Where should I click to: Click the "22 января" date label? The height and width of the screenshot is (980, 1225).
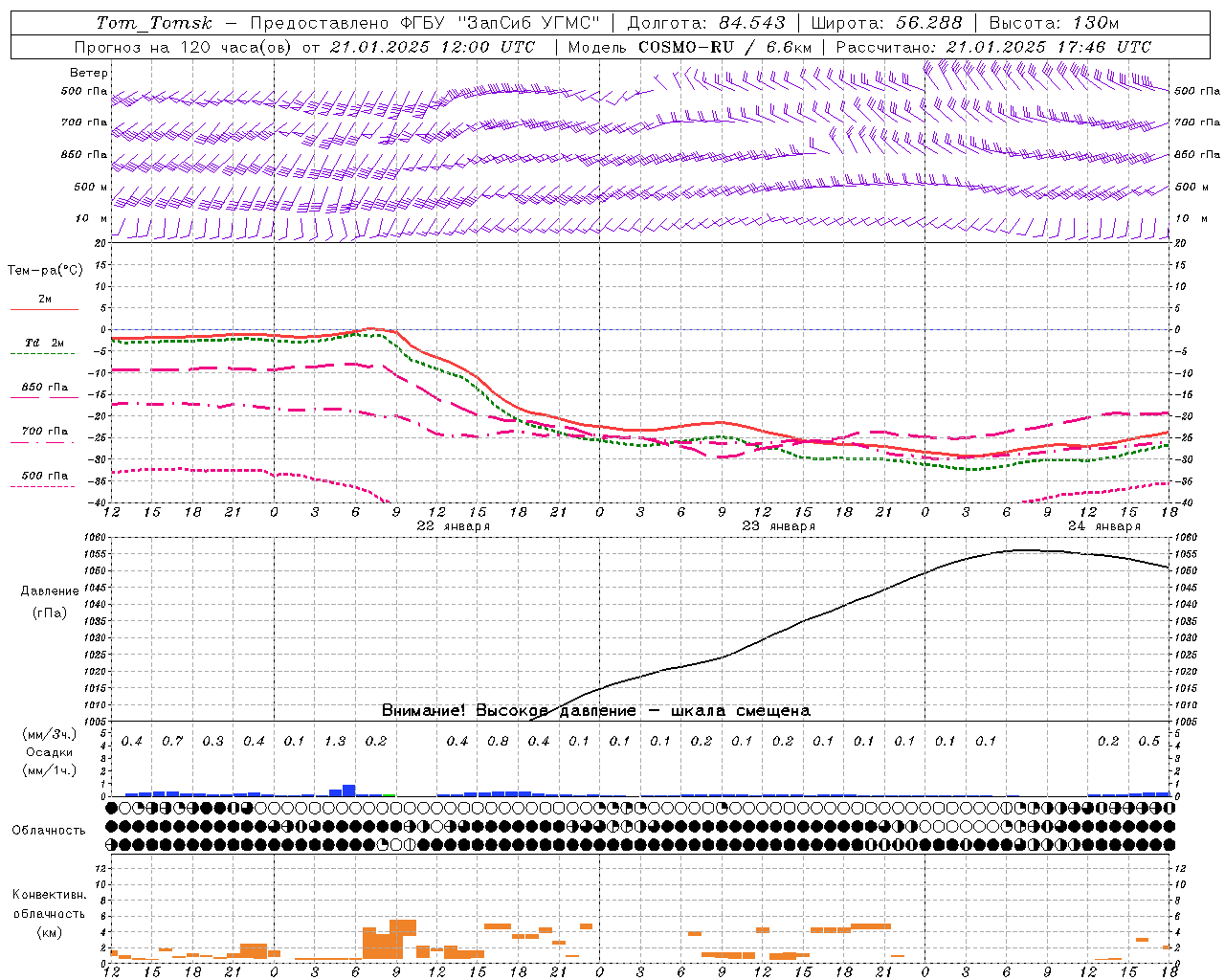click(x=453, y=526)
